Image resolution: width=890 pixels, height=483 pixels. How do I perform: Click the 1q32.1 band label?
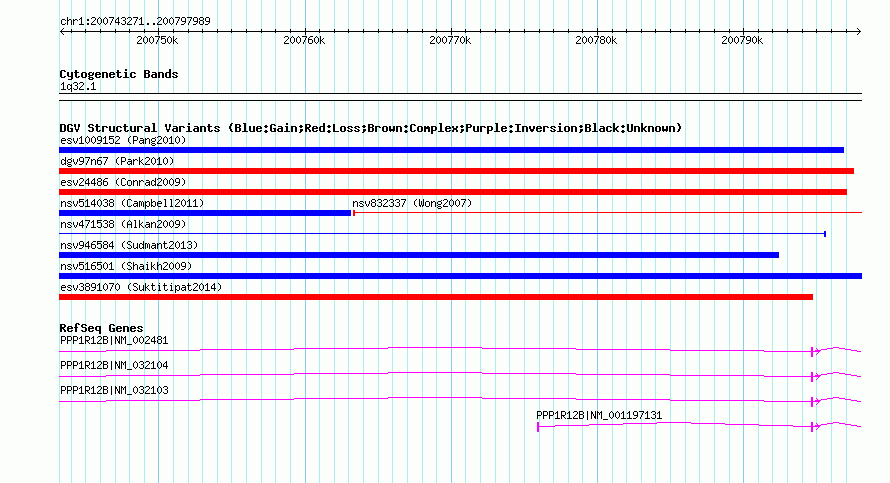[78, 87]
